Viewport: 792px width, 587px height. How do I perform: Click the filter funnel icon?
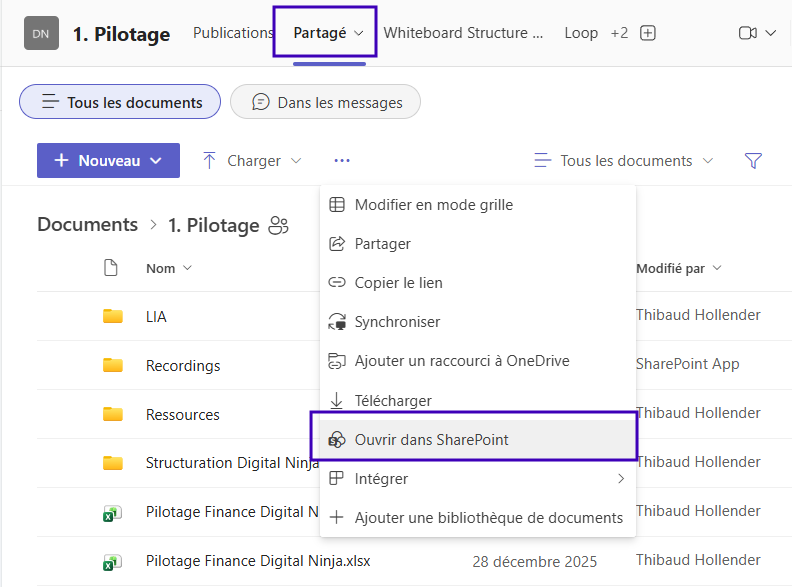point(754,161)
